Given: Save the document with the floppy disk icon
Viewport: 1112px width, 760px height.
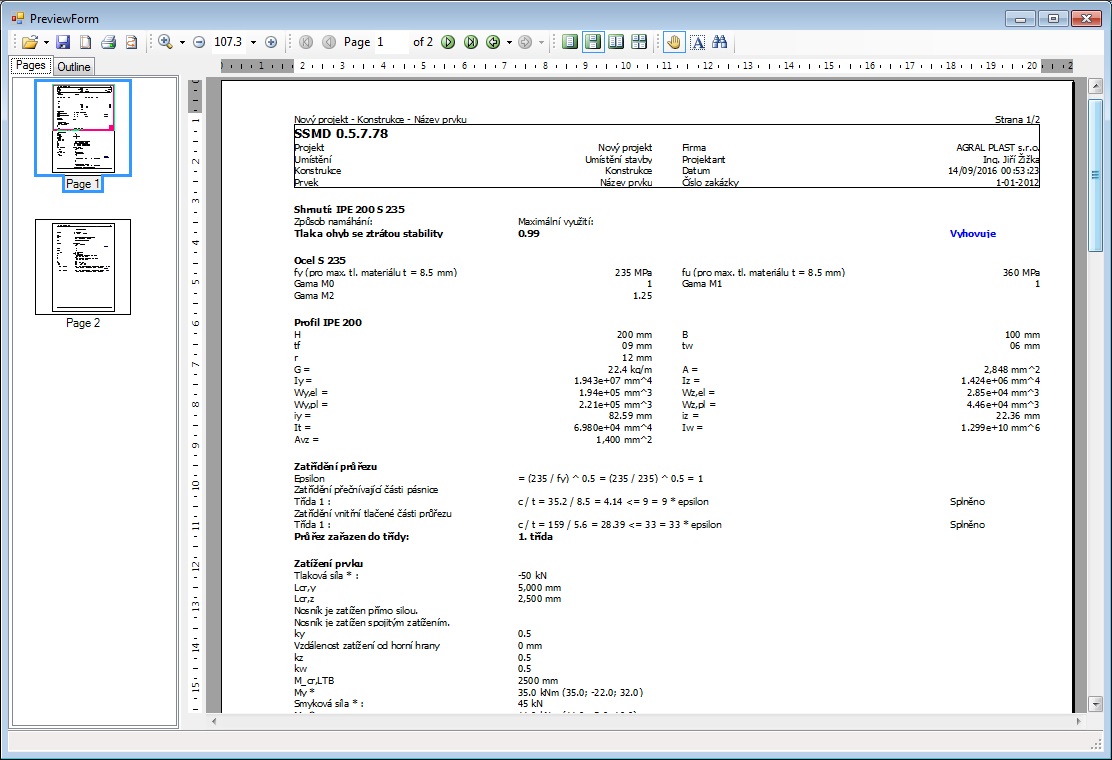Looking at the screenshot, I should click(x=63, y=42).
